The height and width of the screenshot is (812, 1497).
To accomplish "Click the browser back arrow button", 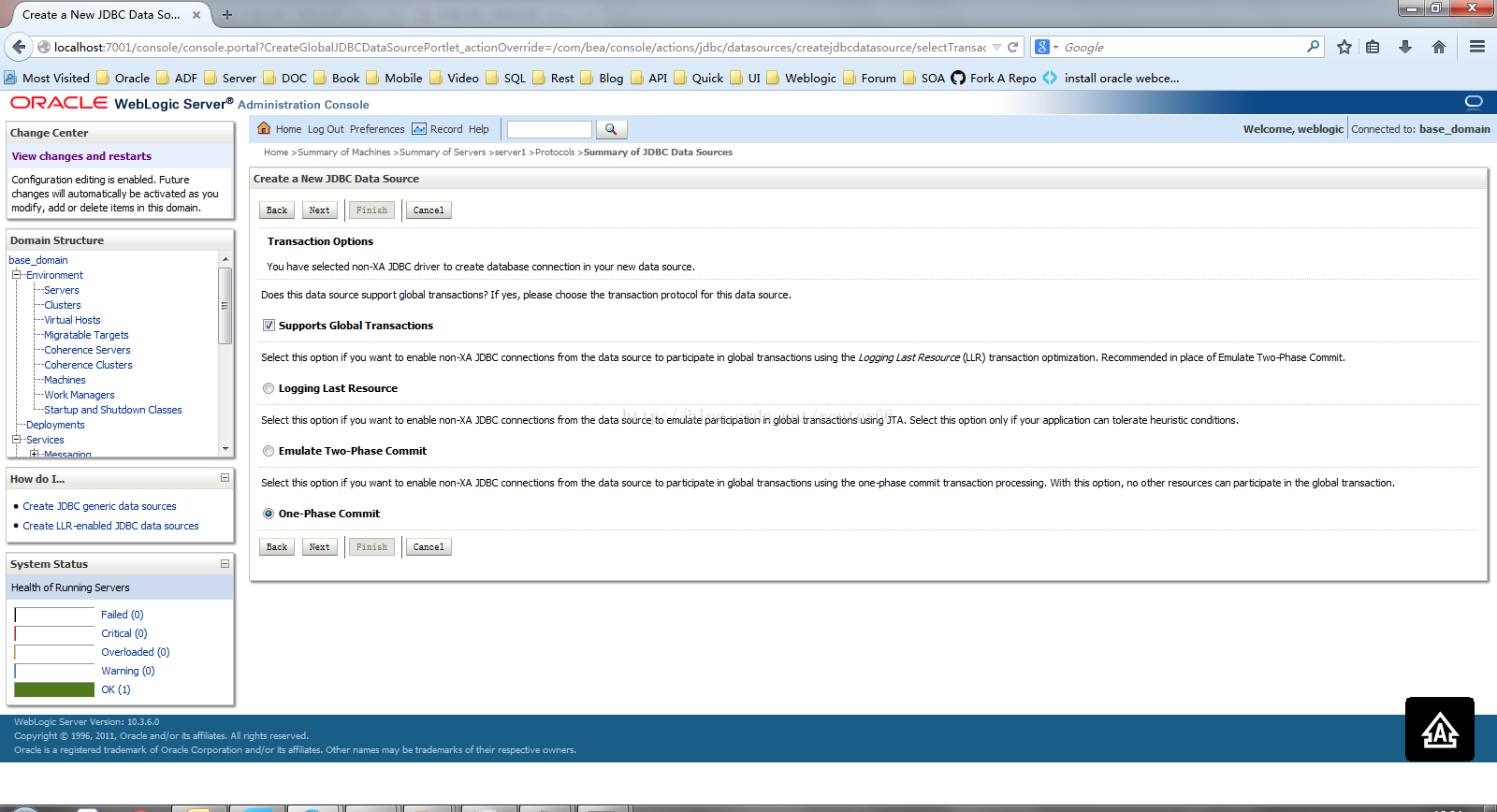I will pyautogui.click(x=19, y=47).
